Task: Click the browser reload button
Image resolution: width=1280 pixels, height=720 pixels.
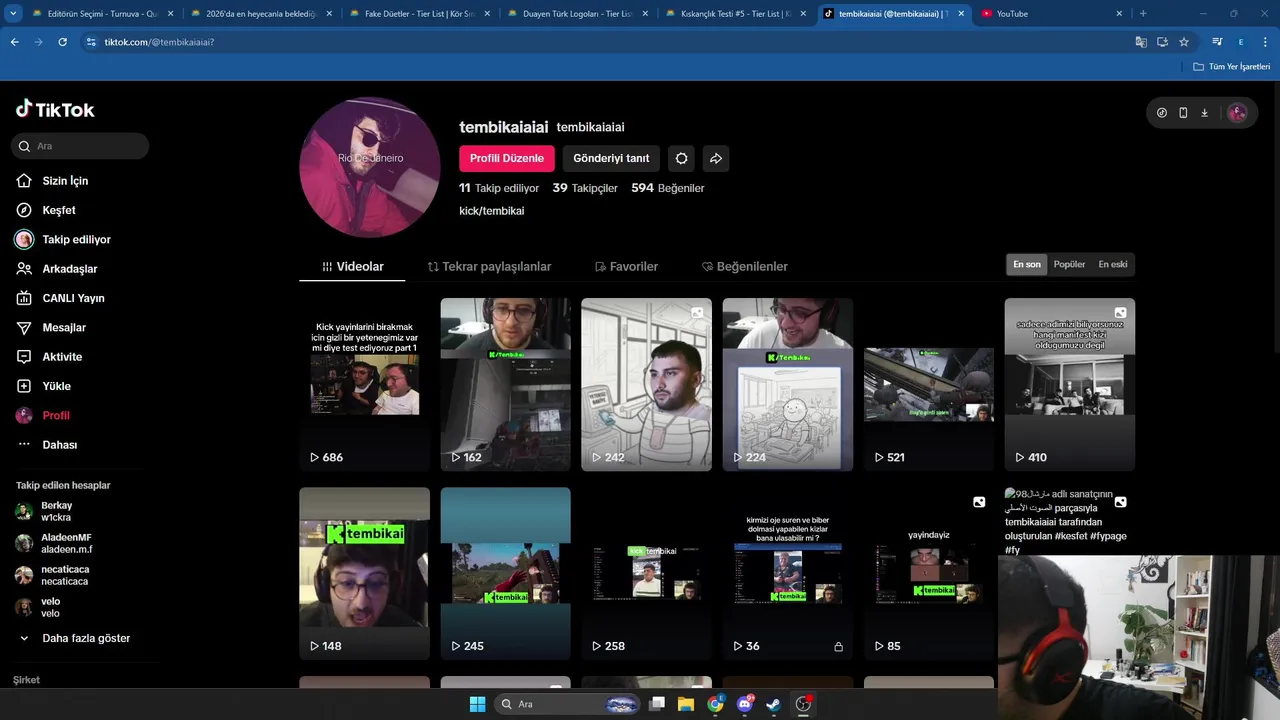Action: [62, 42]
